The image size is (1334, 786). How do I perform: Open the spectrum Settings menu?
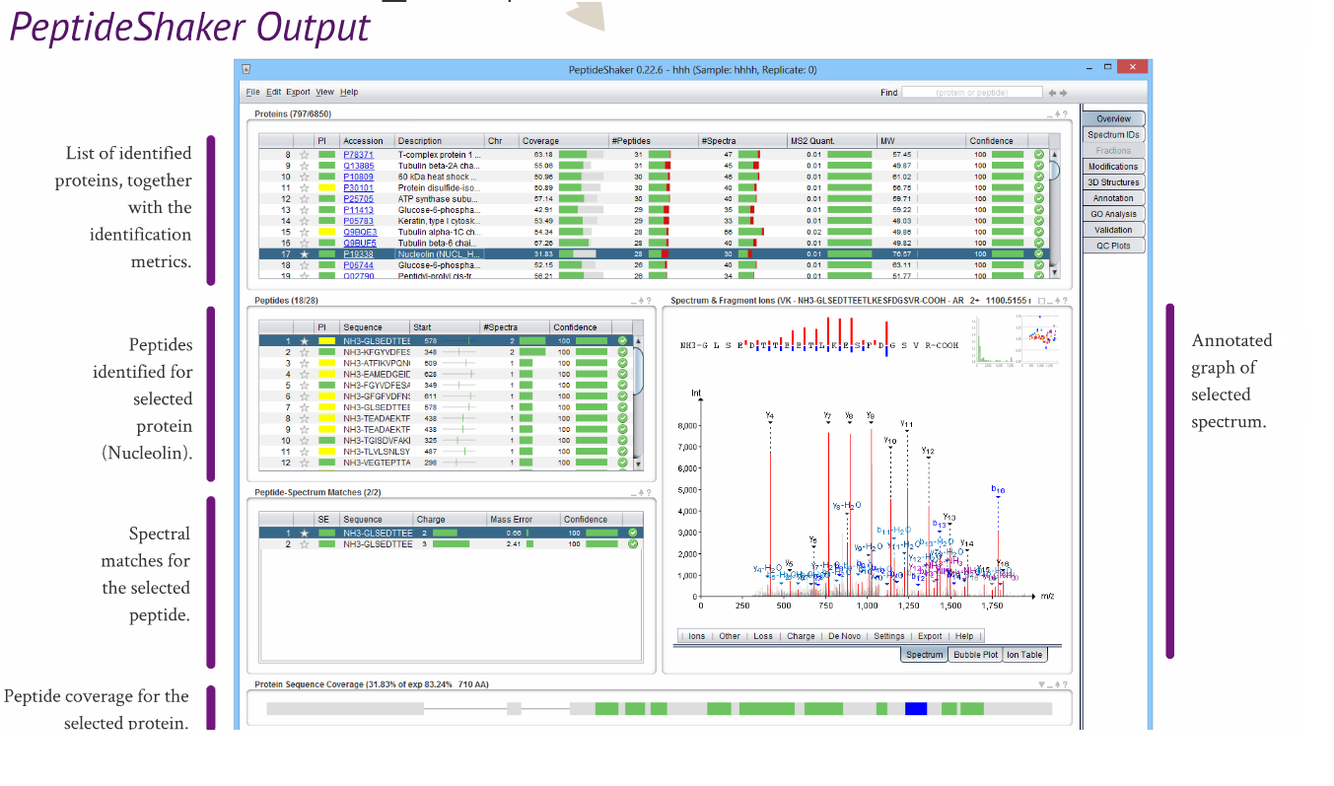click(889, 636)
